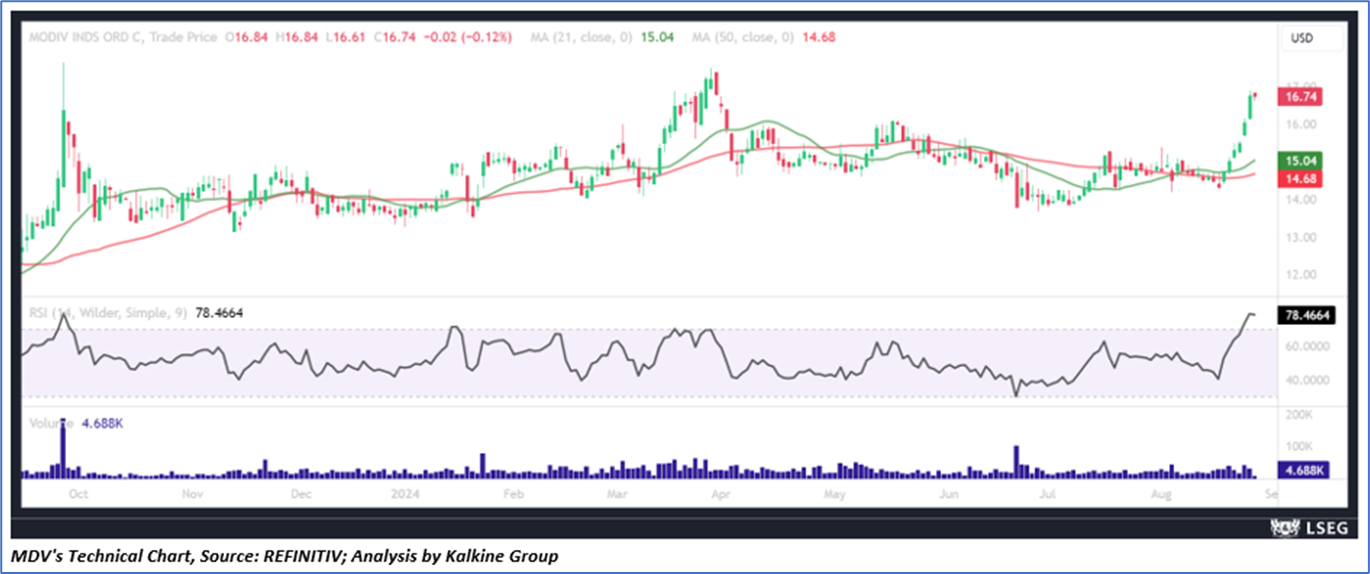
Task: Click the Oct label on the time axis
Action: 80,494
